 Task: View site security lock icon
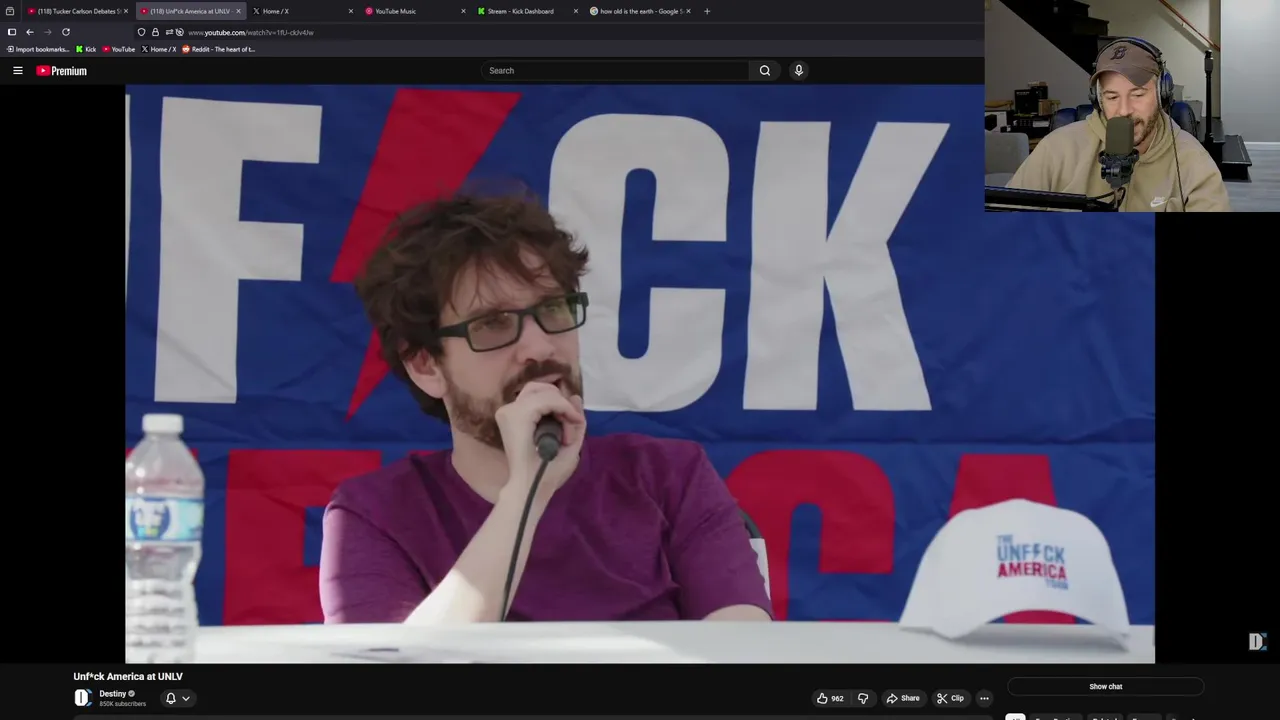tap(155, 32)
